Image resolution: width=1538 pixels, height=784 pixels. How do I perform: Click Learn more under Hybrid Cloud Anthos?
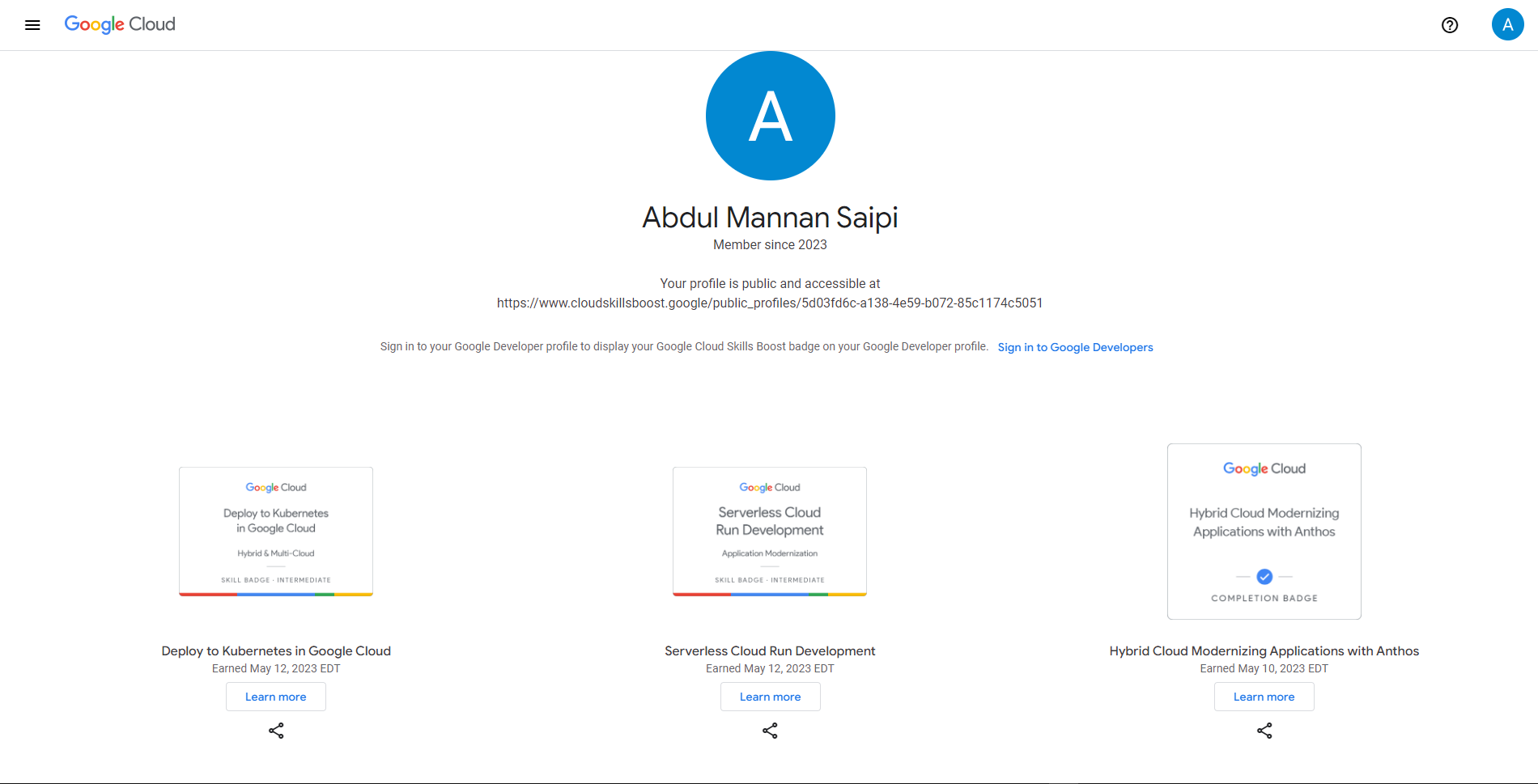pyautogui.click(x=1264, y=697)
